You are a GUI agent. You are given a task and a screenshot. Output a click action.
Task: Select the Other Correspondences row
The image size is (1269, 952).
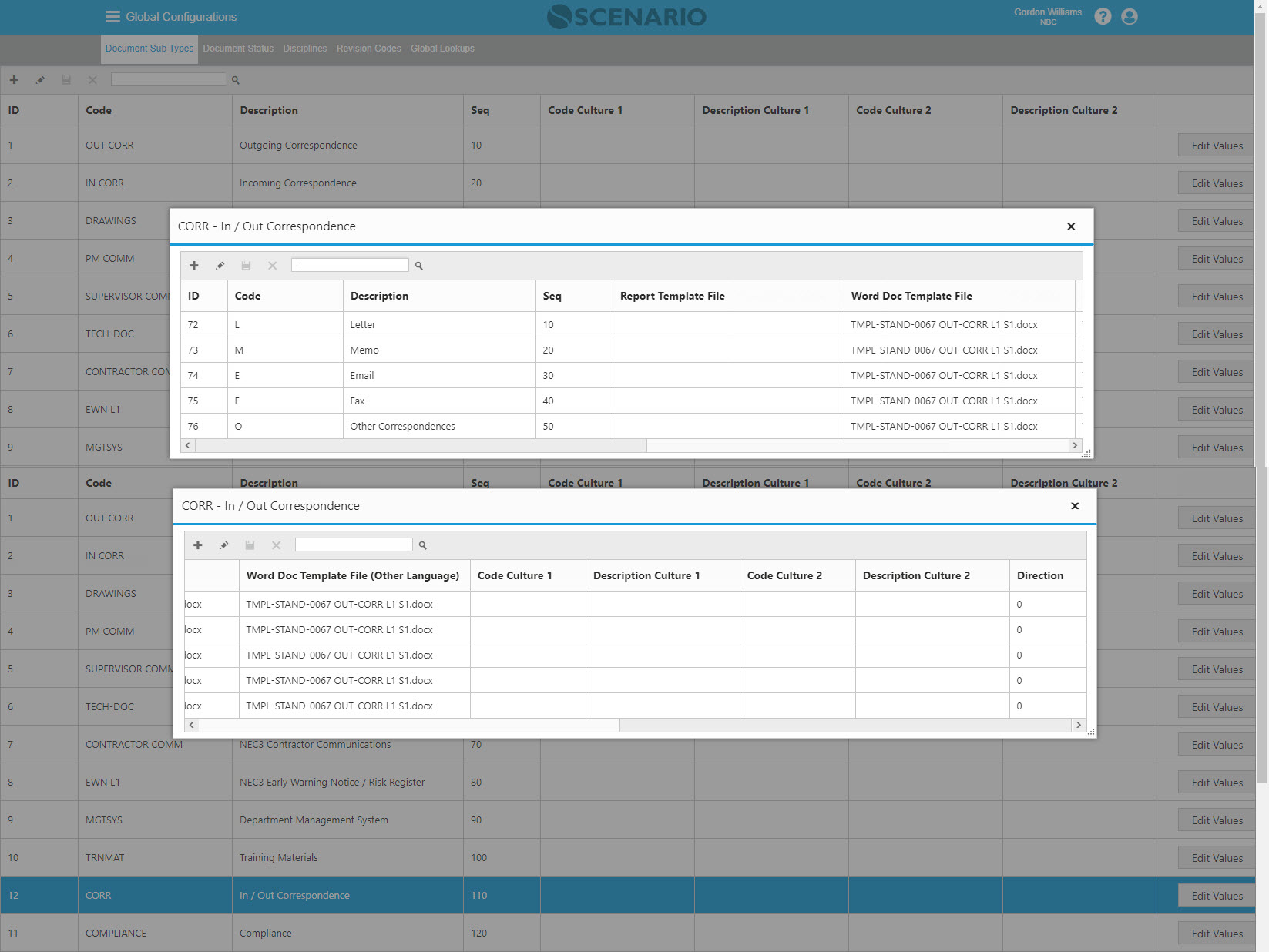point(402,427)
